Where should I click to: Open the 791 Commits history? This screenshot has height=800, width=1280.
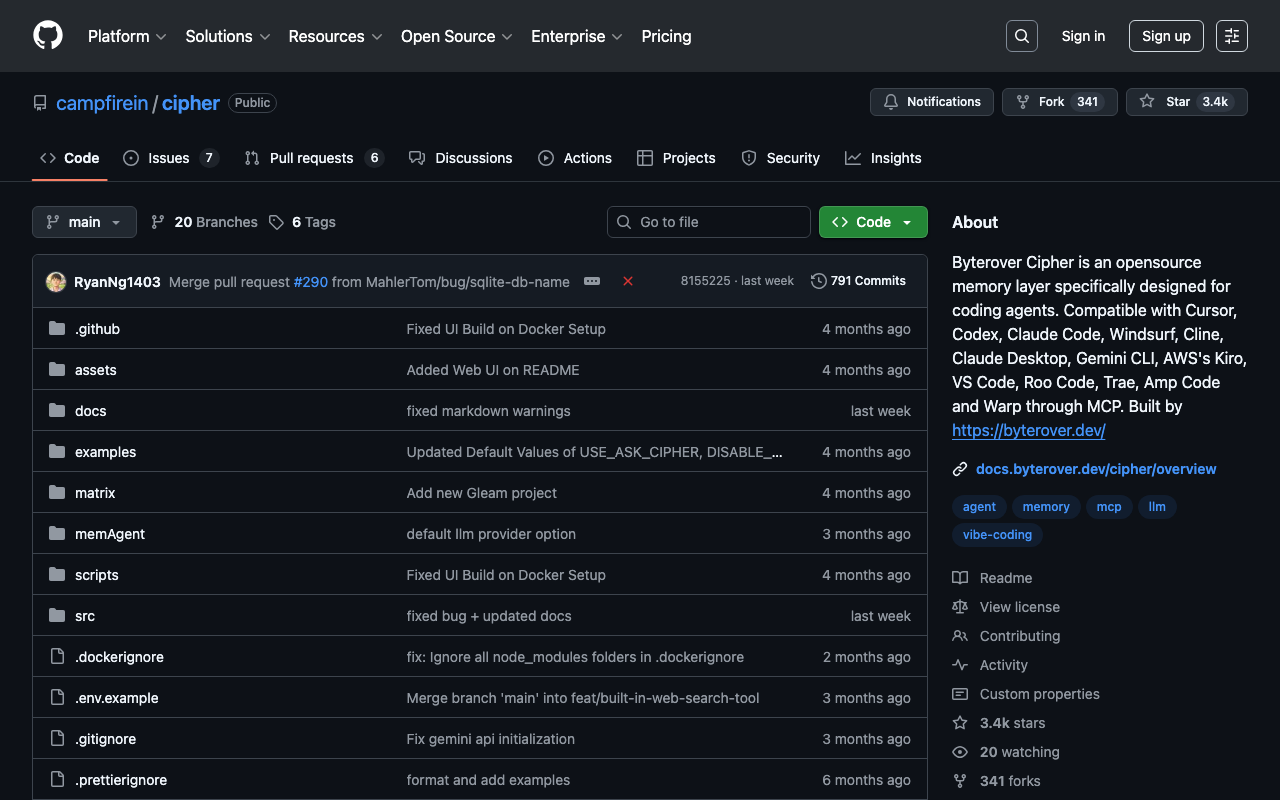point(858,281)
